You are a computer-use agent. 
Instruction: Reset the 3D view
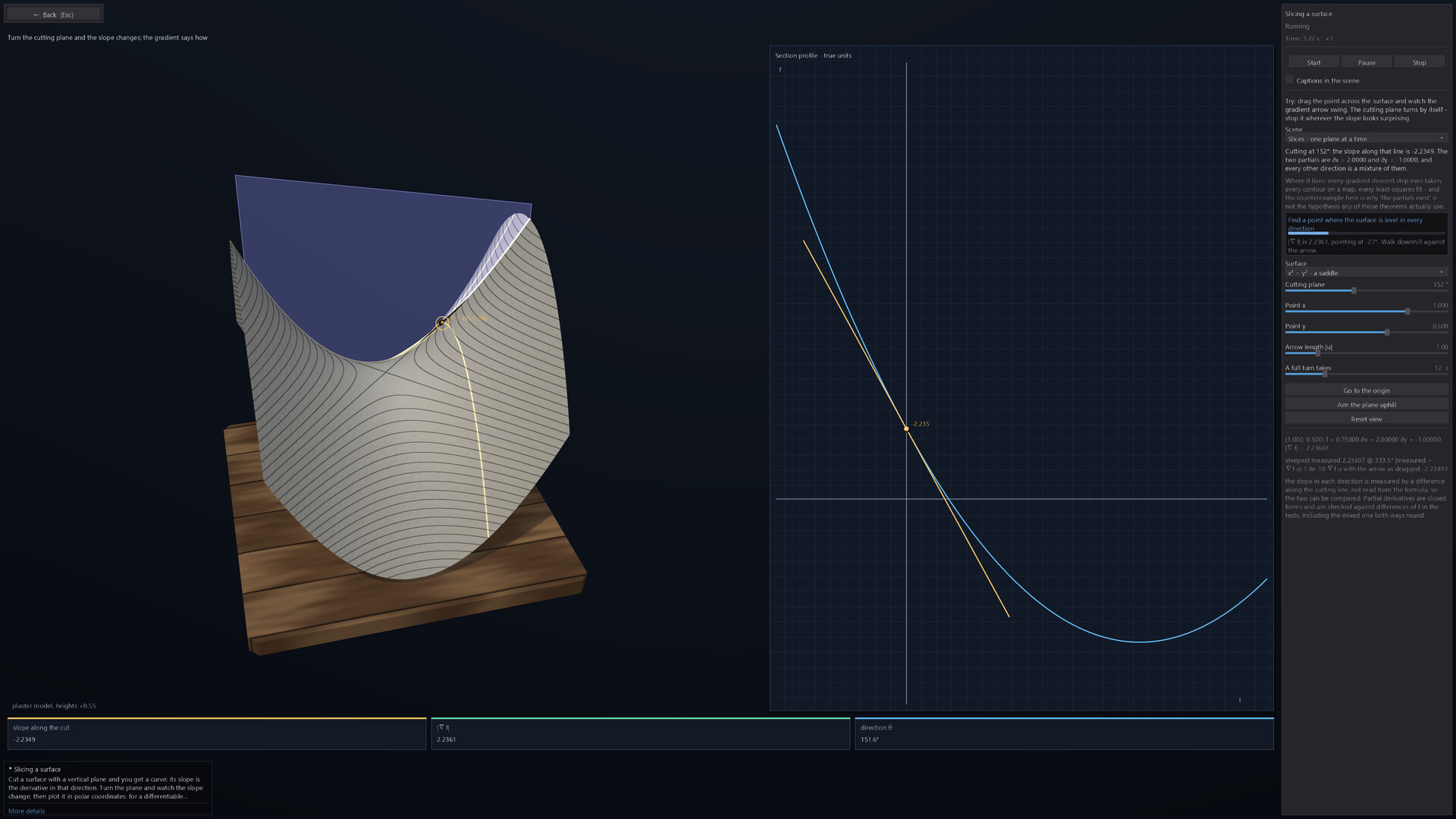tap(1367, 419)
